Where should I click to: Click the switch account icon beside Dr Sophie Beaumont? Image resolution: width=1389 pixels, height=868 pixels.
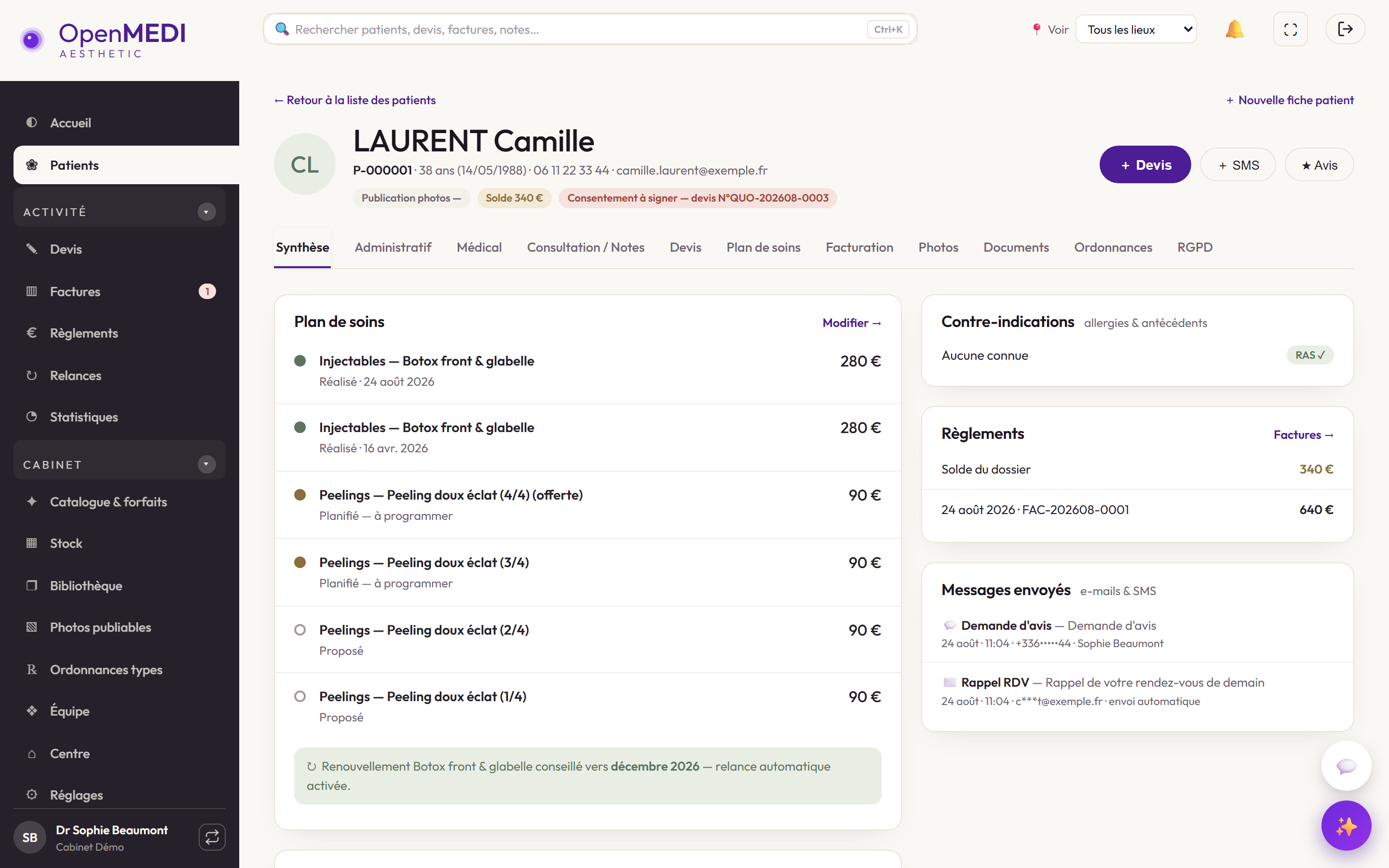[x=212, y=837]
